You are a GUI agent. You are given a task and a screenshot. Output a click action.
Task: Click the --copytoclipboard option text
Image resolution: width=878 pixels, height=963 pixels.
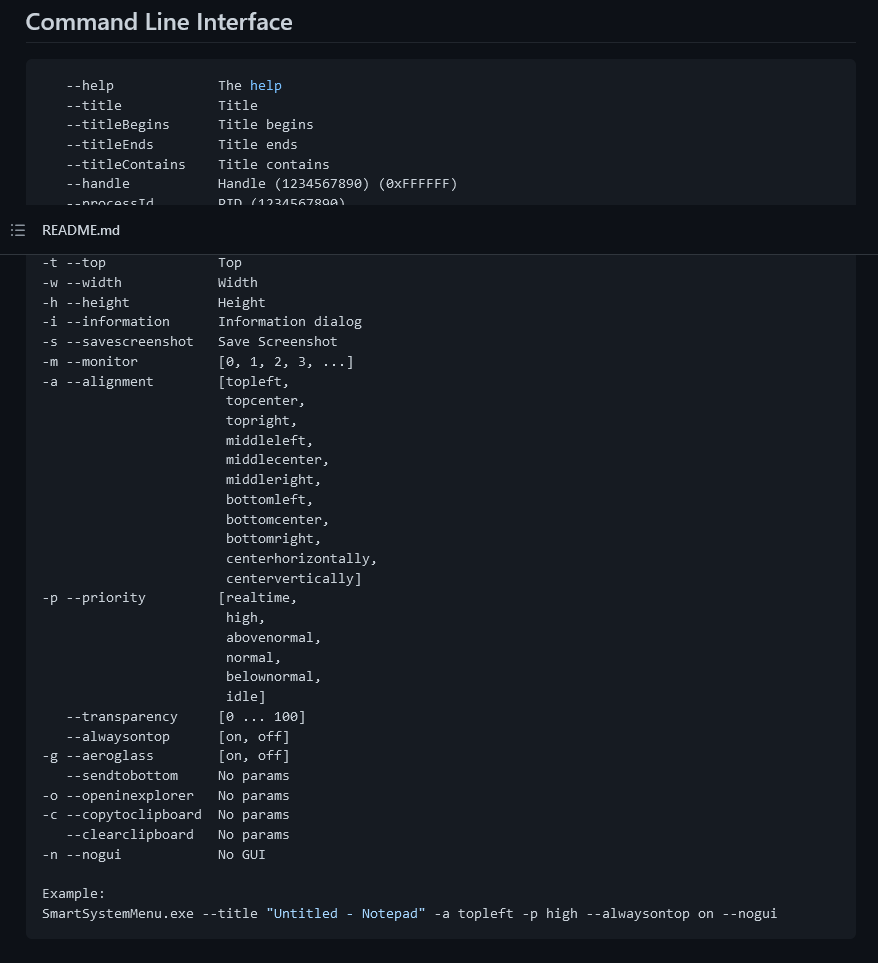pos(134,815)
